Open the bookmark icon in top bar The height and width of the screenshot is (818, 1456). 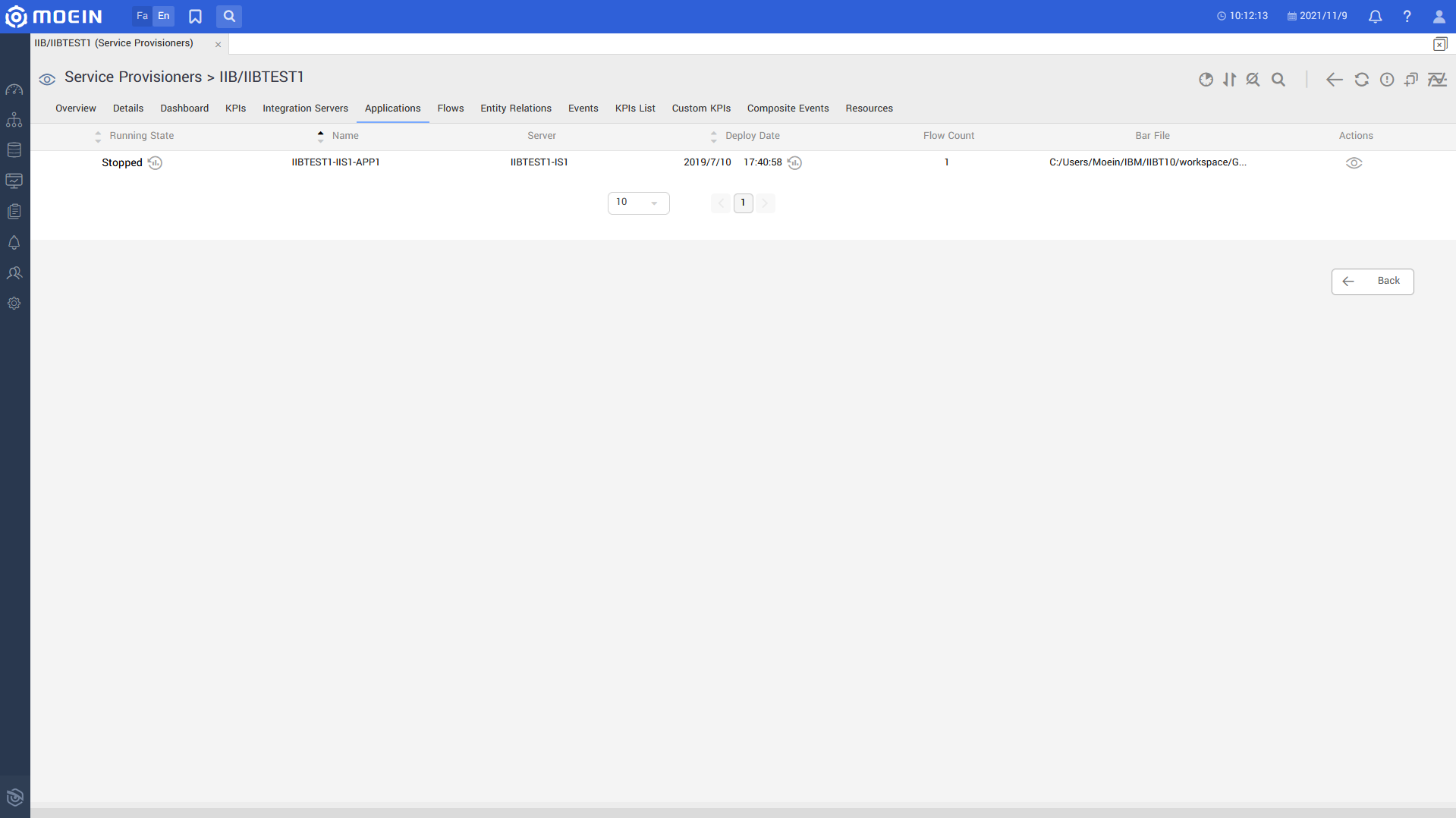195,16
